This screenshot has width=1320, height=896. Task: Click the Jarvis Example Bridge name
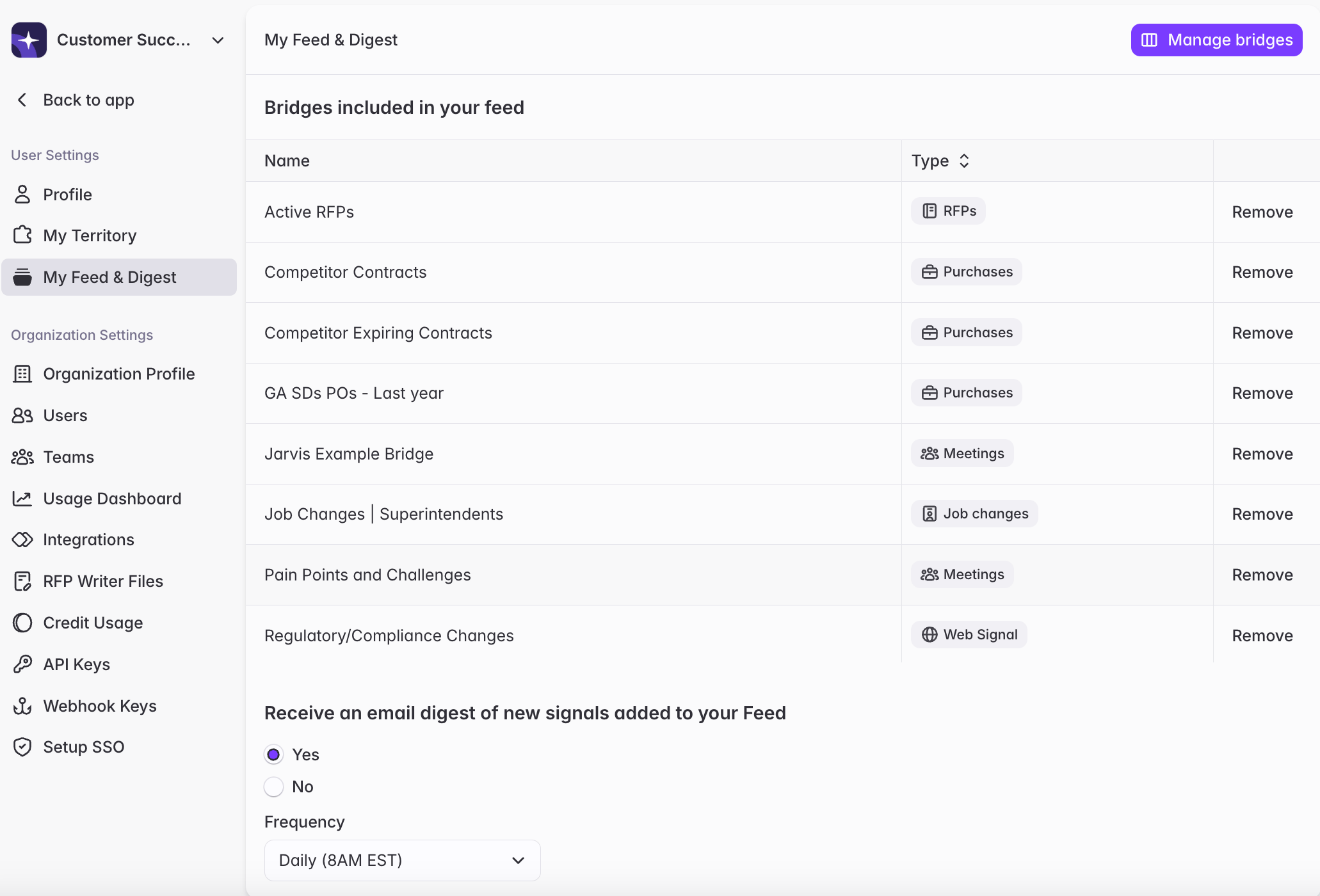click(349, 454)
